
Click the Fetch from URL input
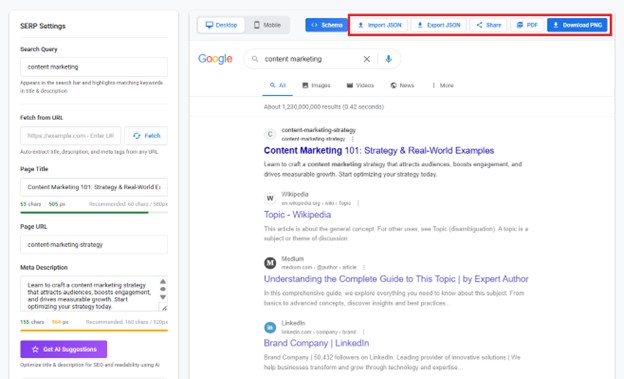coord(70,136)
